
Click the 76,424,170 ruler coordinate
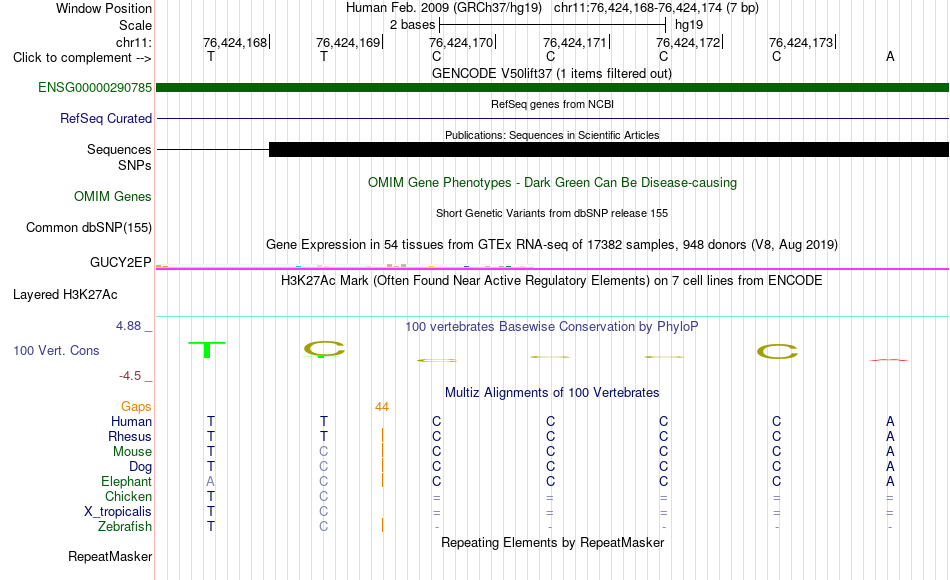point(461,42)
